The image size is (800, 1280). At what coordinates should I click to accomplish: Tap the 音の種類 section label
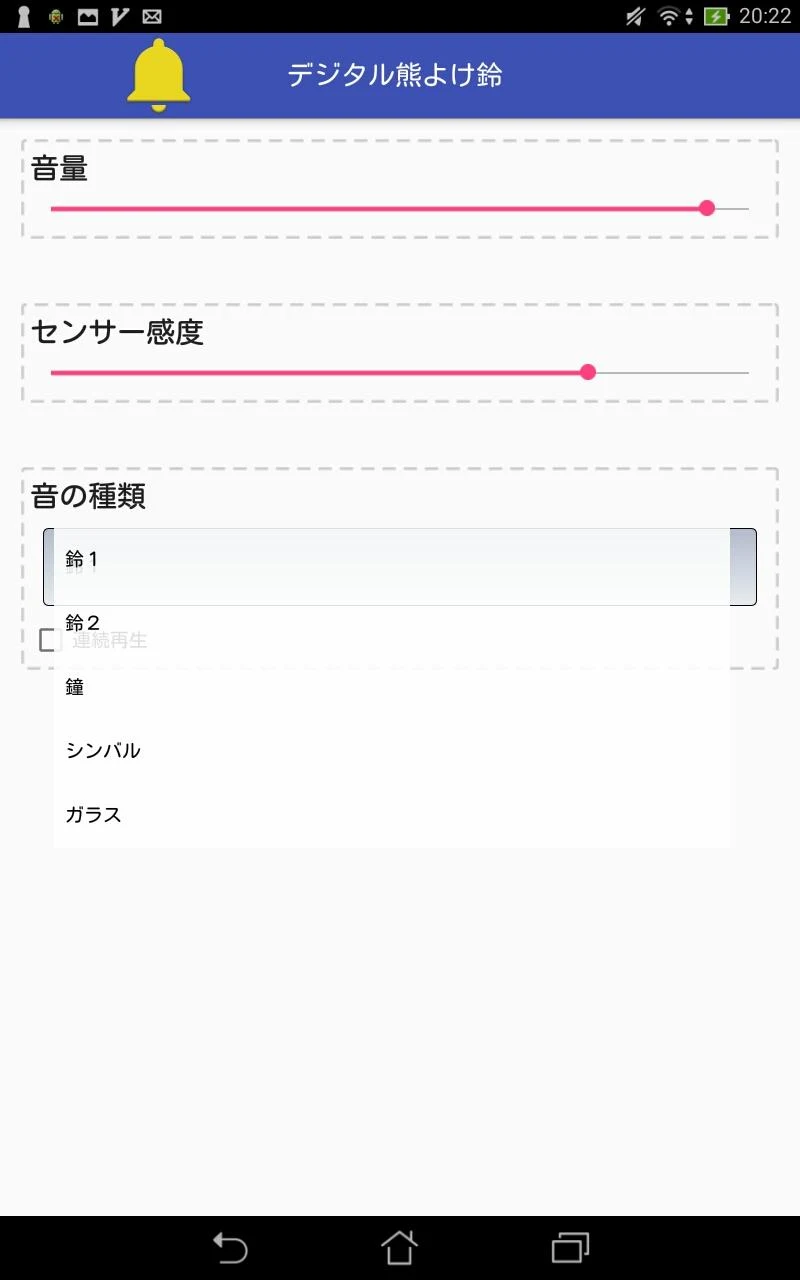click(89, 496)
